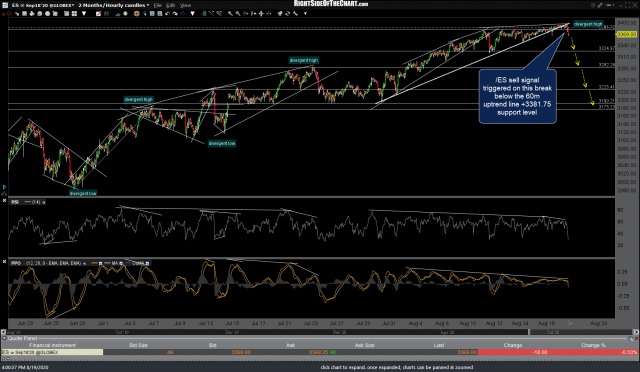Click the undo arrow icon
The width and height of the screenshot is (640, 372).
click(167, 14)
